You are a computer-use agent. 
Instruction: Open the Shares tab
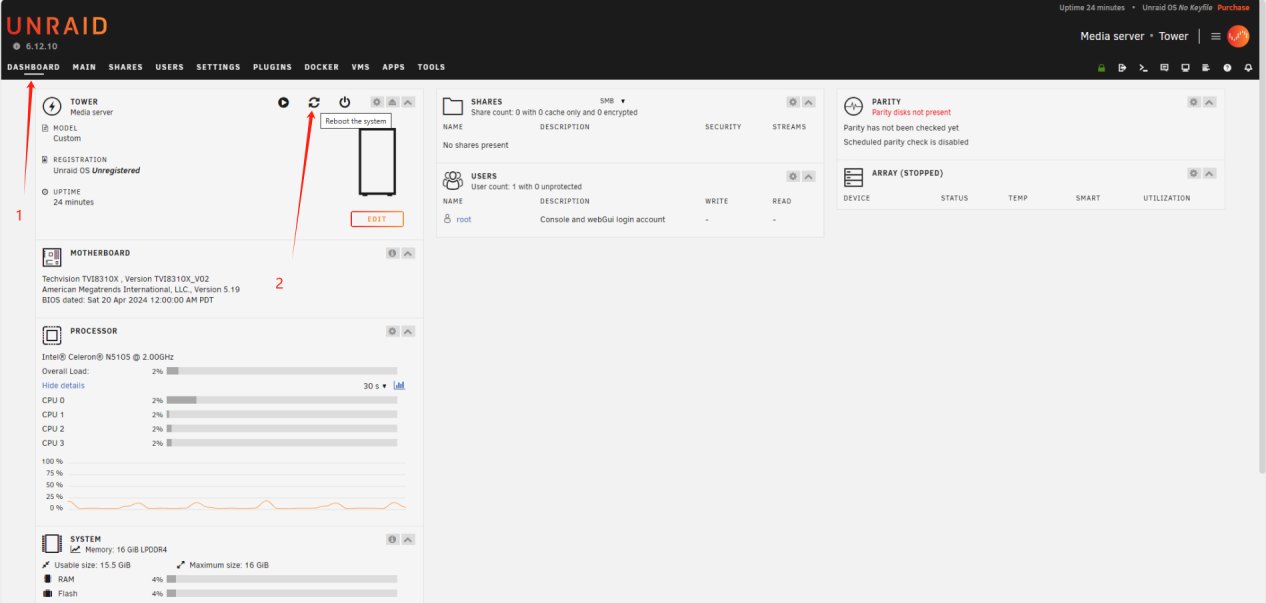point(126,67)
